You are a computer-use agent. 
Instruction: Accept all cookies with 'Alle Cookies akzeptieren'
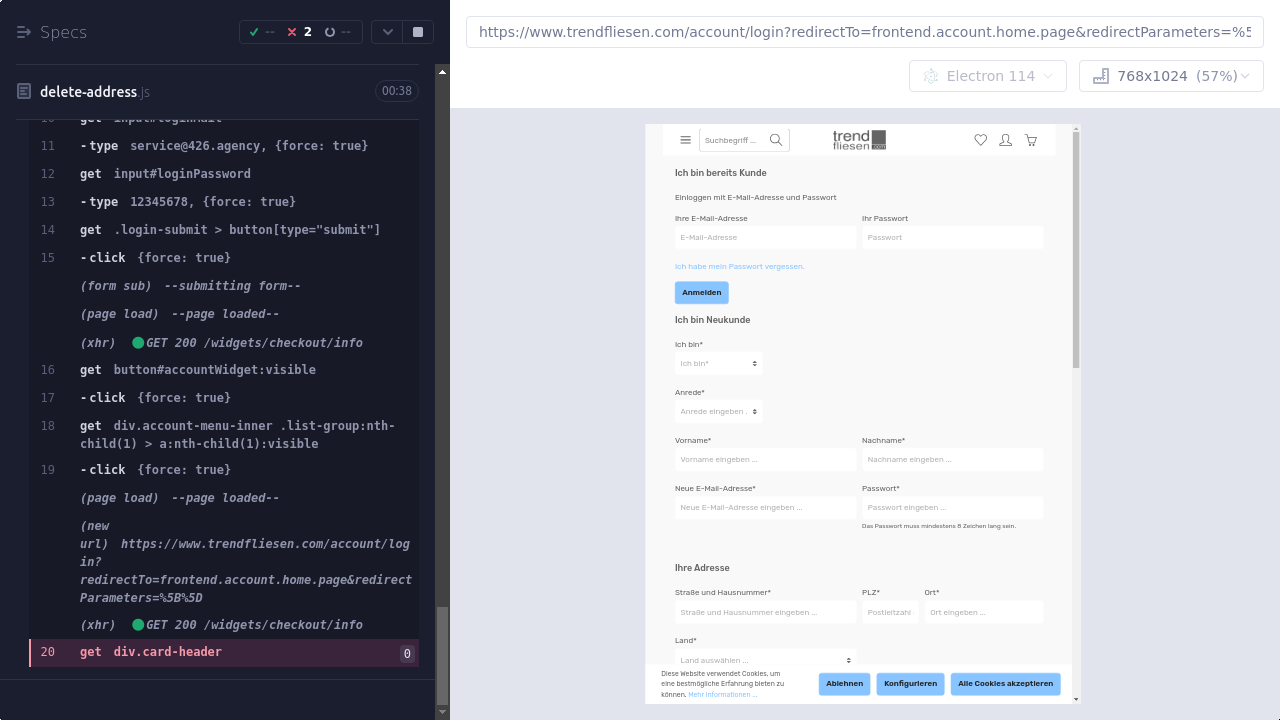click(1005, 684)
